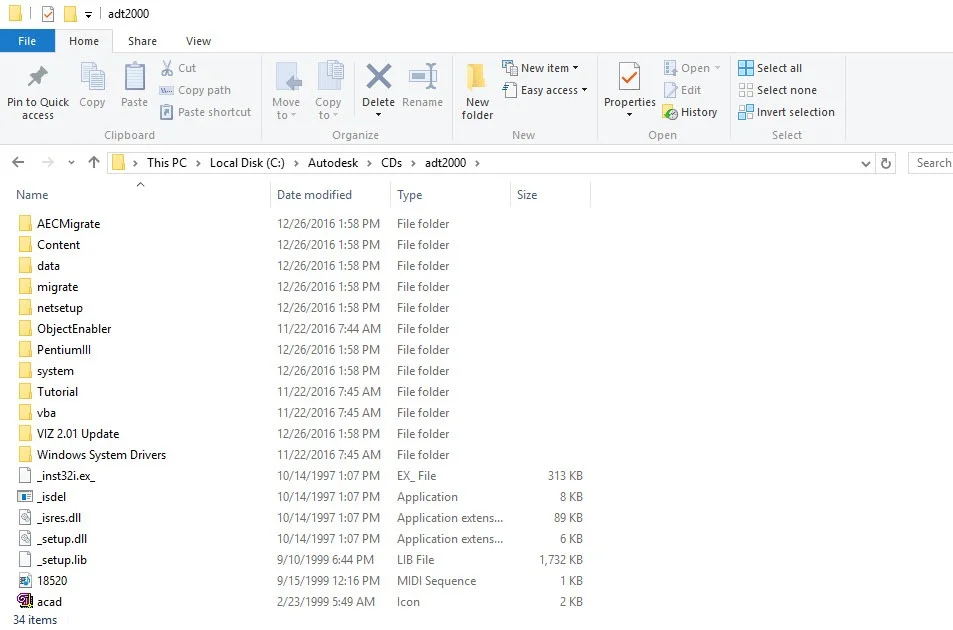Click Copy path in ribbon
Viewport: 953px width, 630px height.
point(195,90)
